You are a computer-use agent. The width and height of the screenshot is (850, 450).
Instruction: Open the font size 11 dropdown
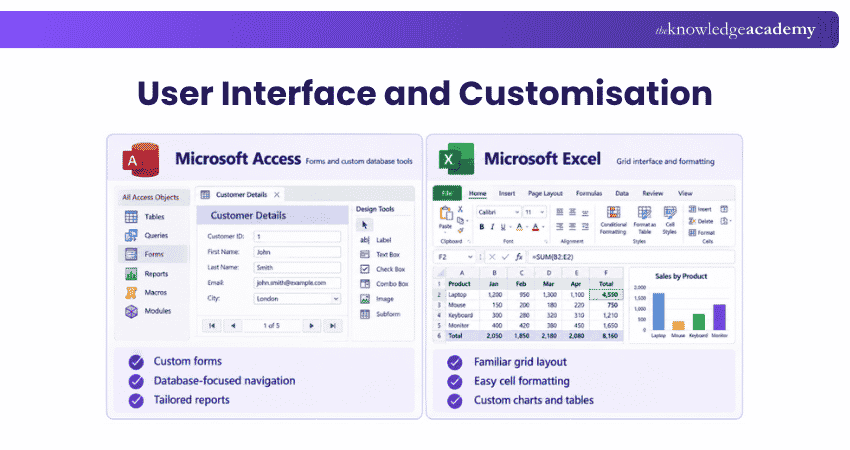[x=542, y=212]
